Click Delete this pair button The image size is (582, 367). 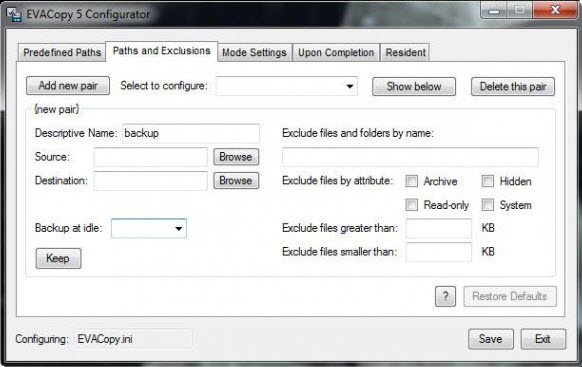pyautogui.click(x=513, y=86)
